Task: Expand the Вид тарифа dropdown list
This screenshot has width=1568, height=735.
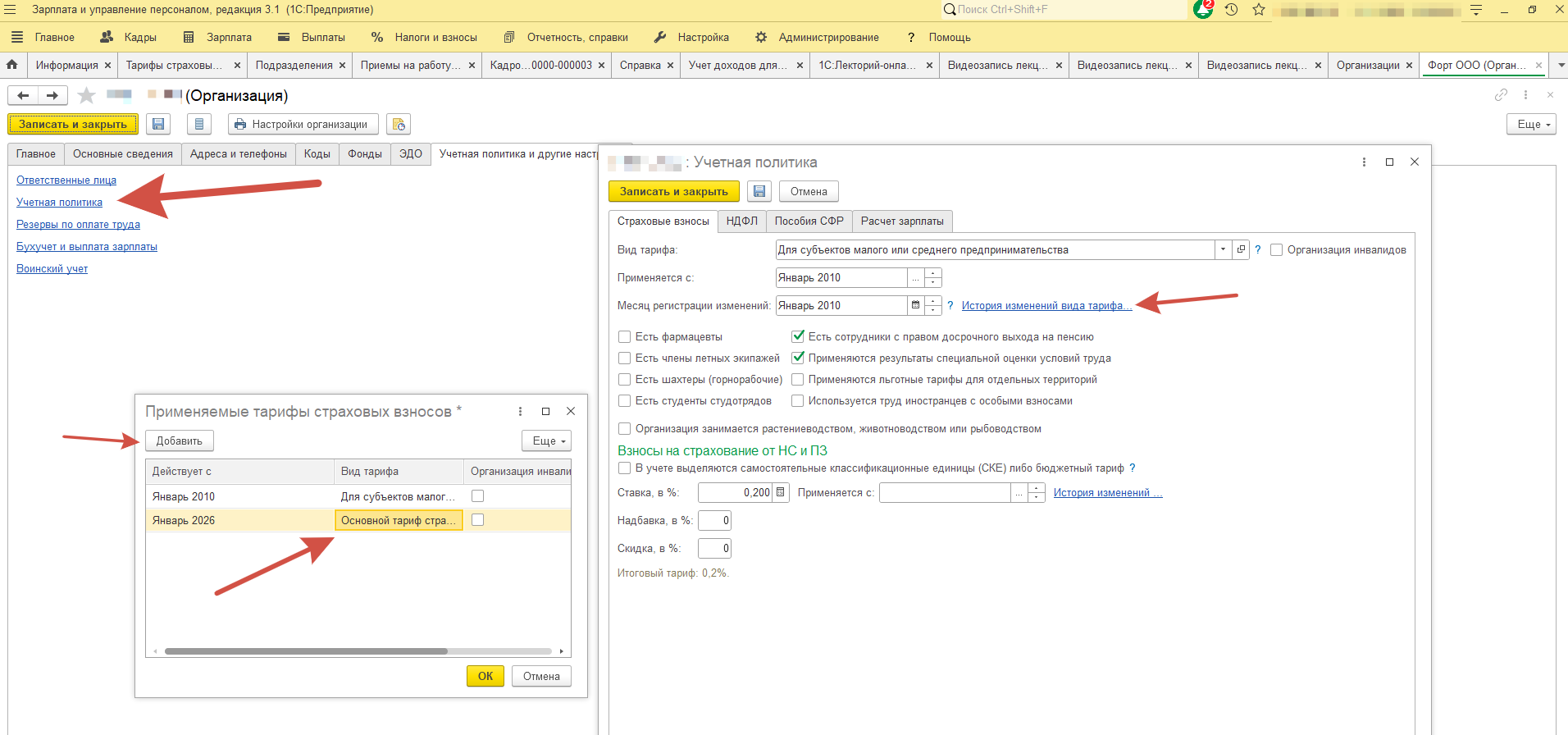Action: tap(1223, 249)
